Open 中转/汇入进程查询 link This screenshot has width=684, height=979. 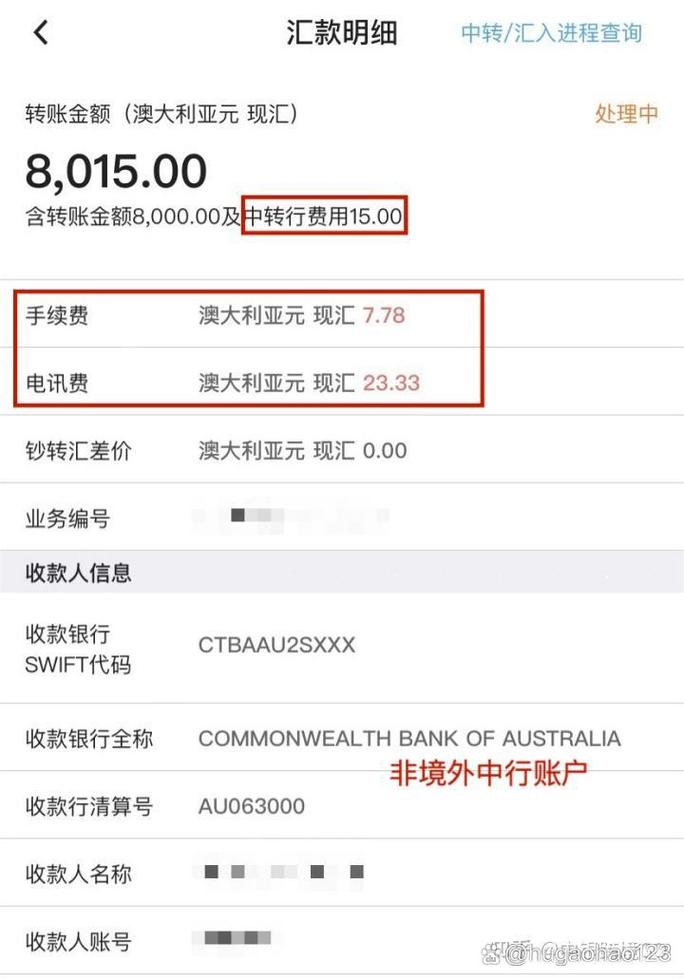tap(551, 32)
